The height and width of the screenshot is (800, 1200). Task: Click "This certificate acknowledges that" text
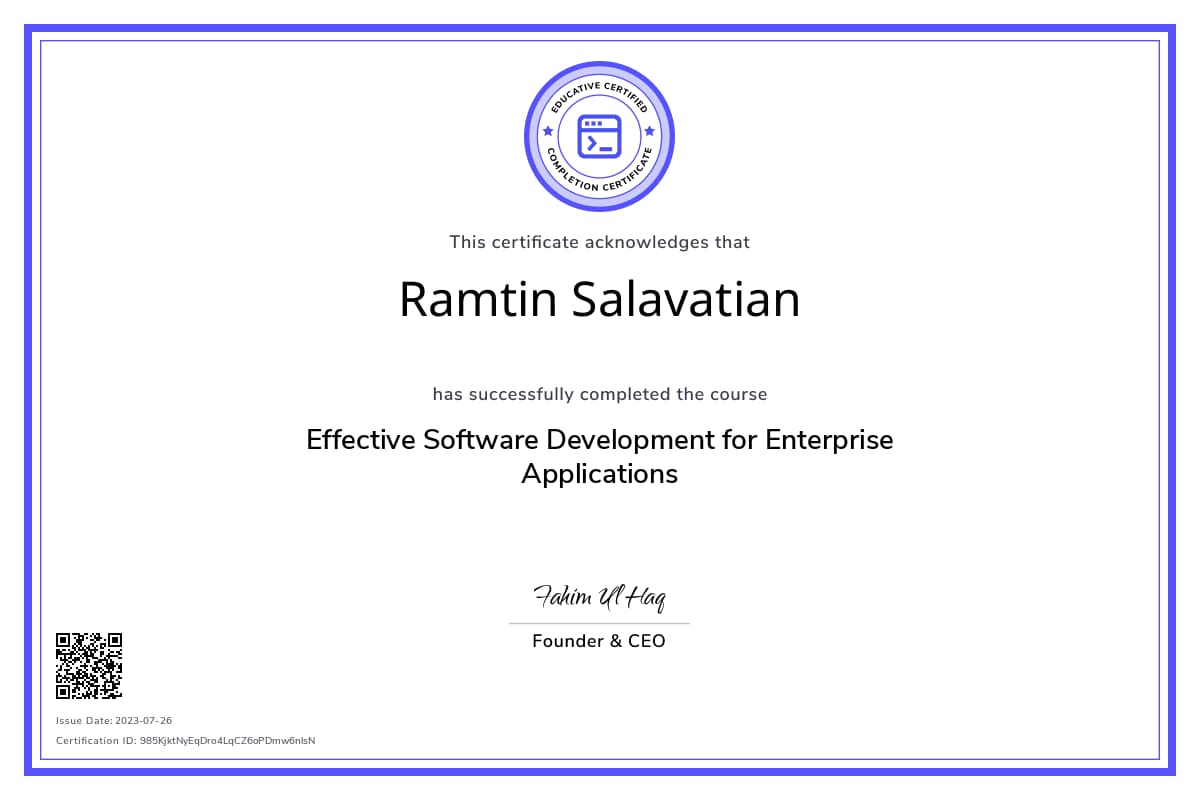(x=599, y=242)
